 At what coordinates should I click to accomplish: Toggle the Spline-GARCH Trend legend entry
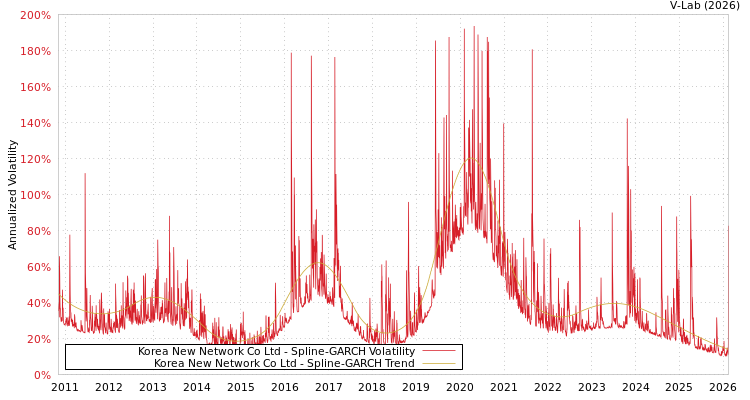click(x=283, y=364)
